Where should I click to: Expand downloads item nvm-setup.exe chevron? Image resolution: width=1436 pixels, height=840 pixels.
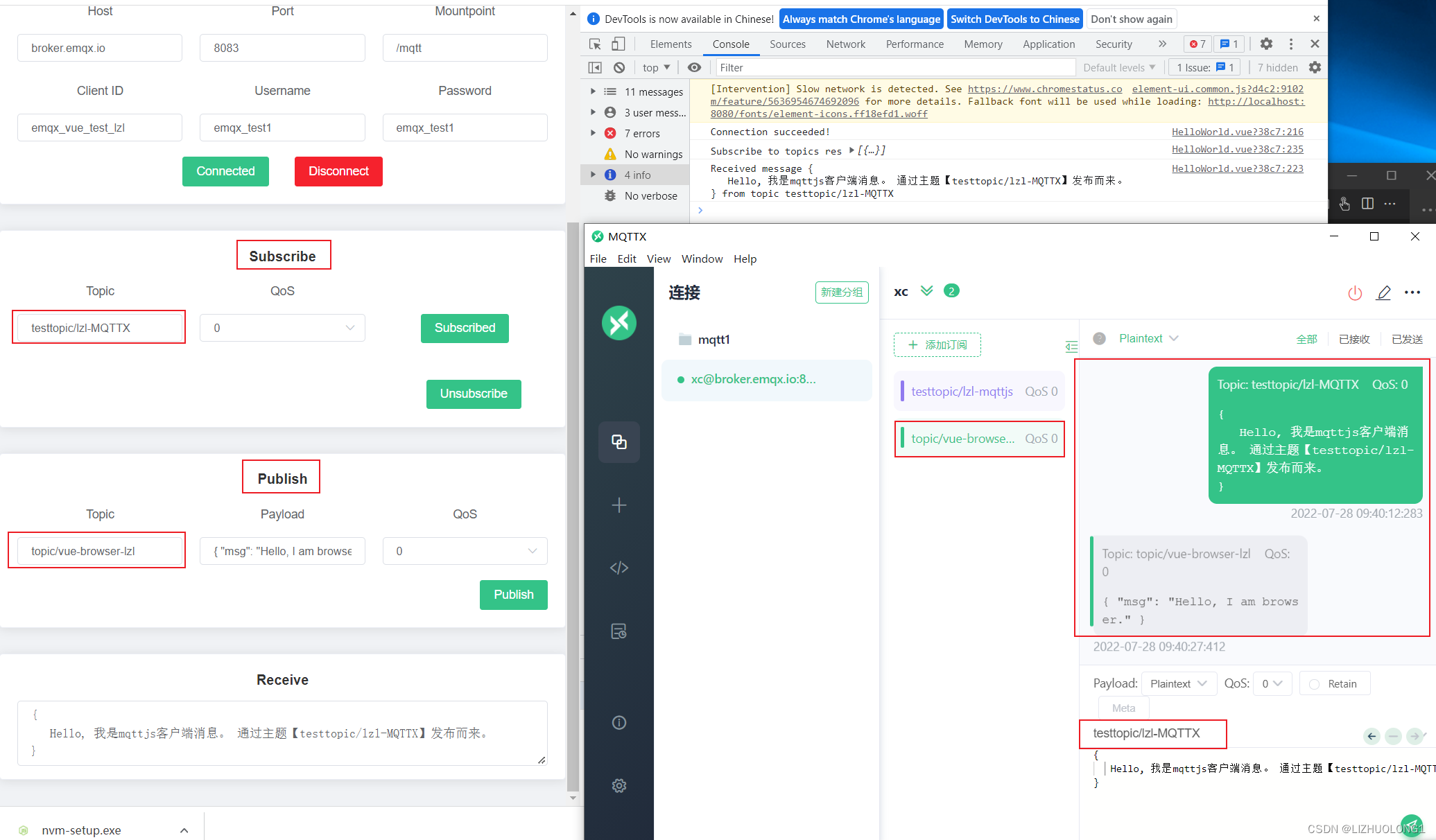pyautogui.click(x=184, y=830)
